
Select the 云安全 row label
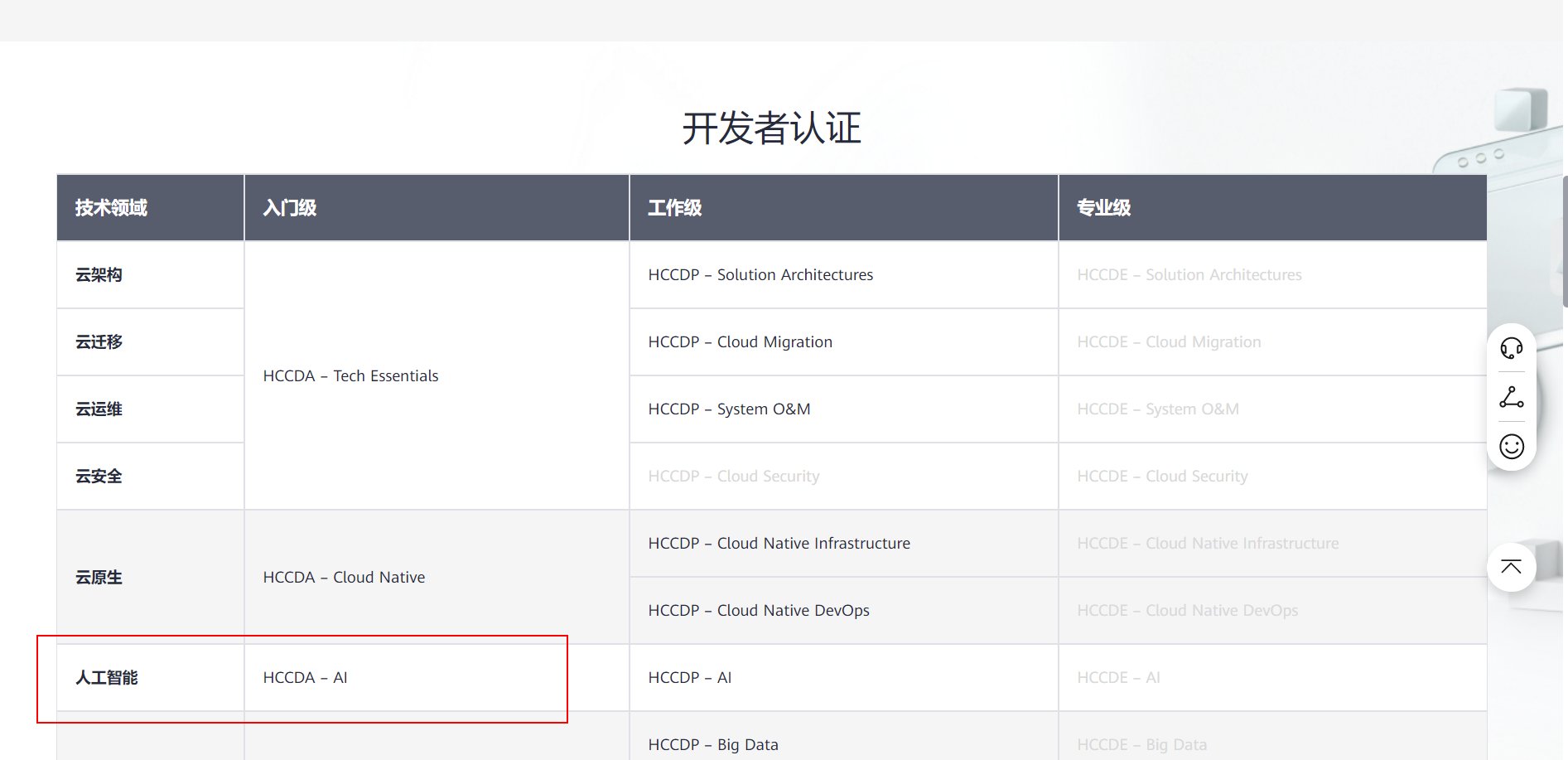click(x=99, y=477)
